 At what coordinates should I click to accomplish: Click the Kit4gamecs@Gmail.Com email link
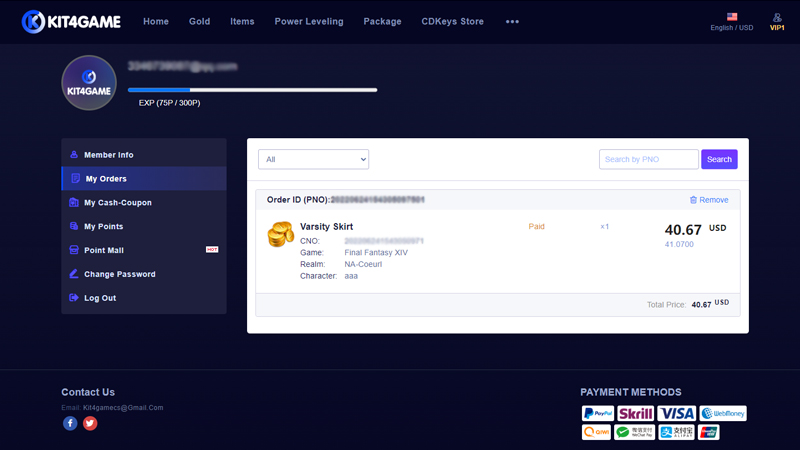coord(123,408)
